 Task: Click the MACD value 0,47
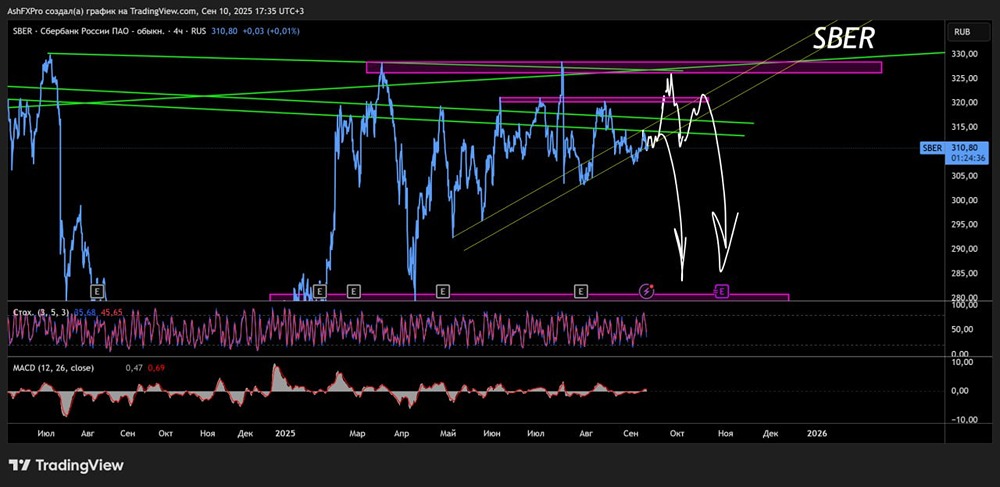[133, 368]
